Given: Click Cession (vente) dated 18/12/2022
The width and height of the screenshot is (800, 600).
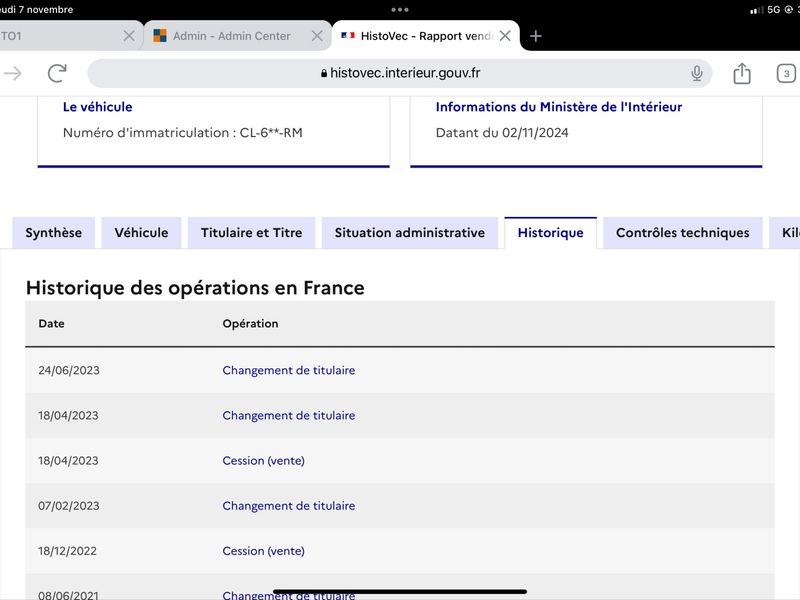Looking at the screenshot, I should click(x=263, y=551).
